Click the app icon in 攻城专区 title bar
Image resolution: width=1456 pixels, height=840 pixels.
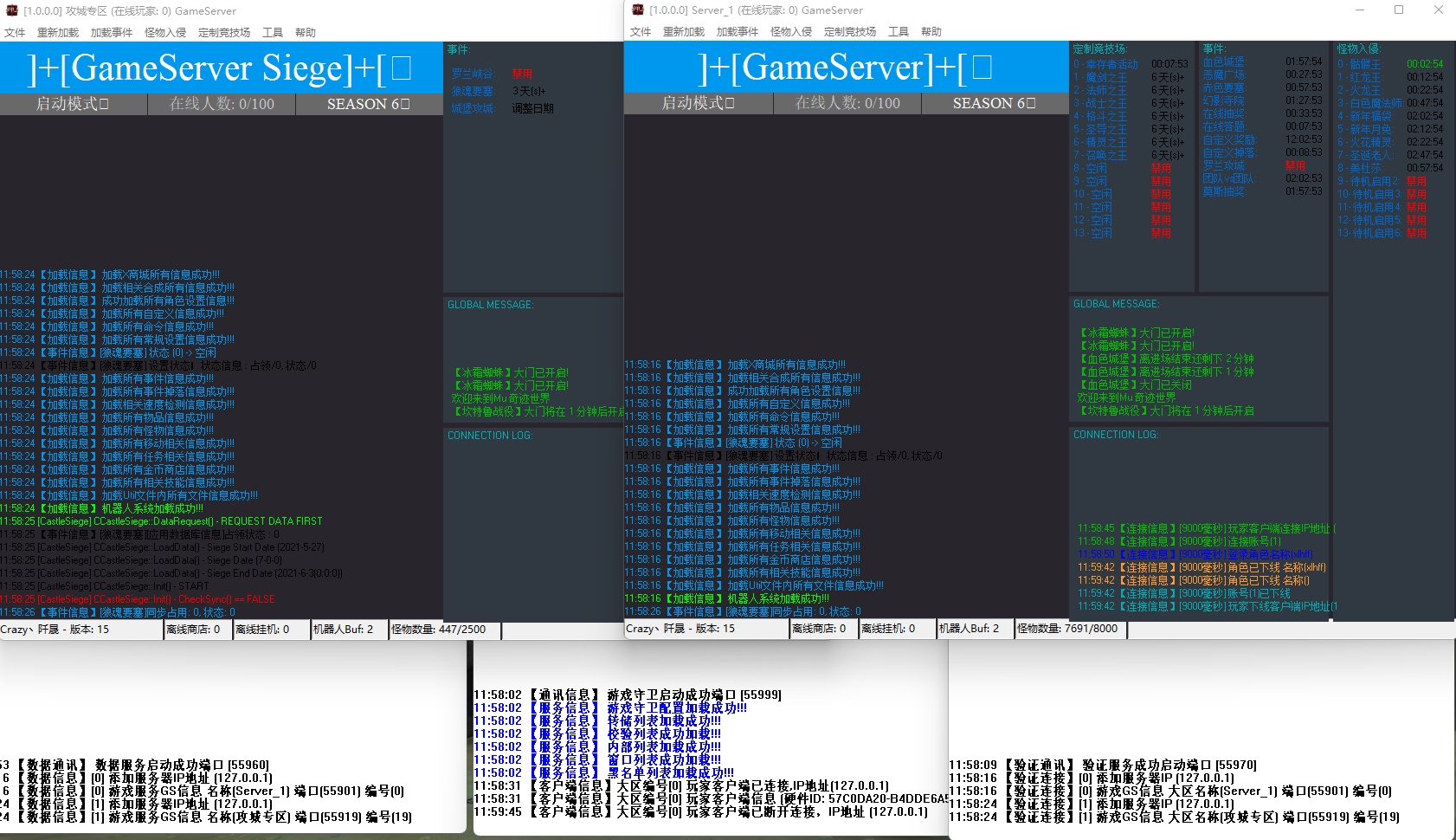(x=12, y=10)
